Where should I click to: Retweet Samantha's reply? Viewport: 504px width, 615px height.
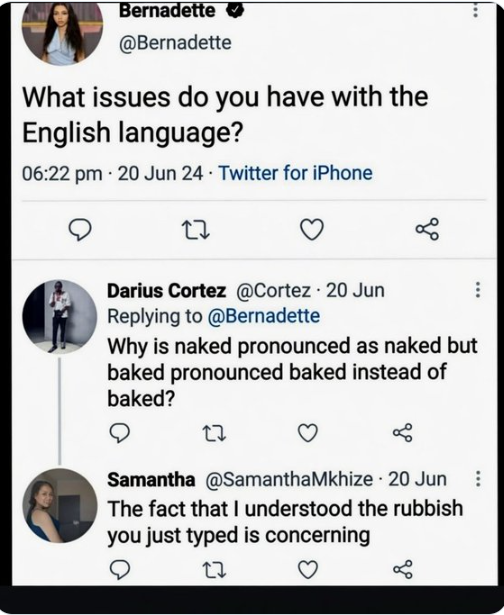pyautogui.click(x=214, y=570)
